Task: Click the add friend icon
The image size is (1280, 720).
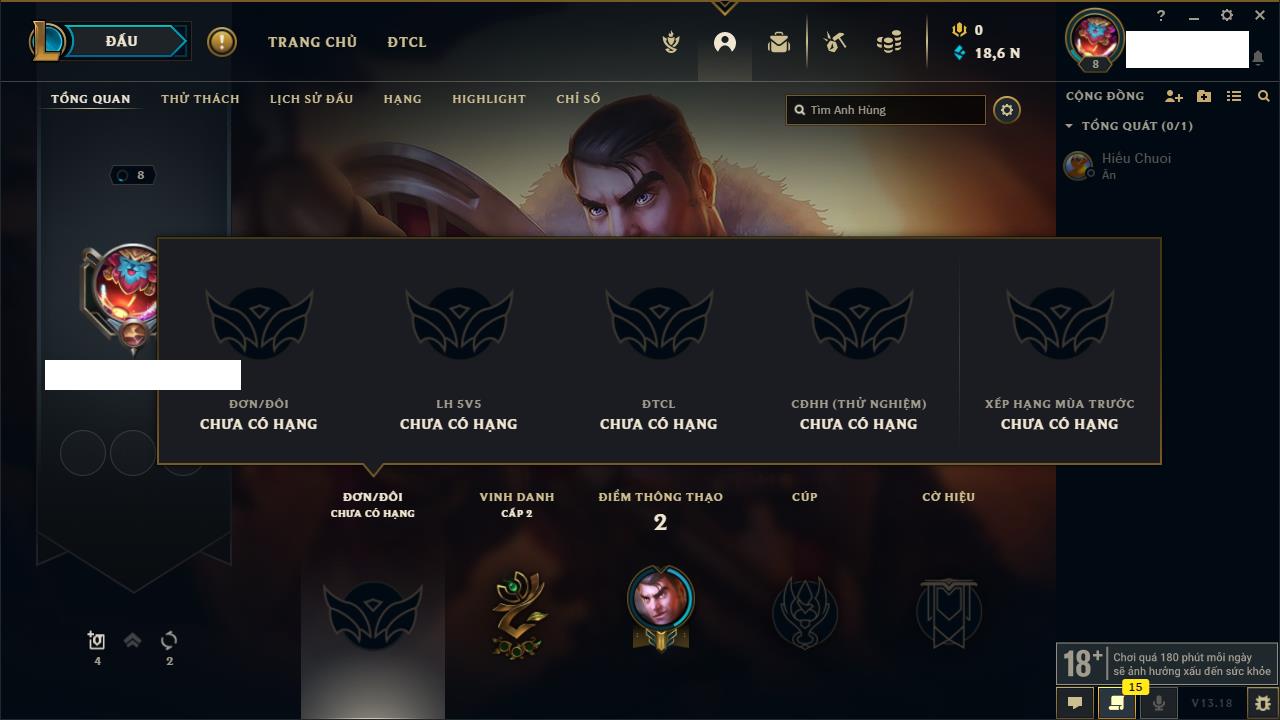Action: 1174,96
